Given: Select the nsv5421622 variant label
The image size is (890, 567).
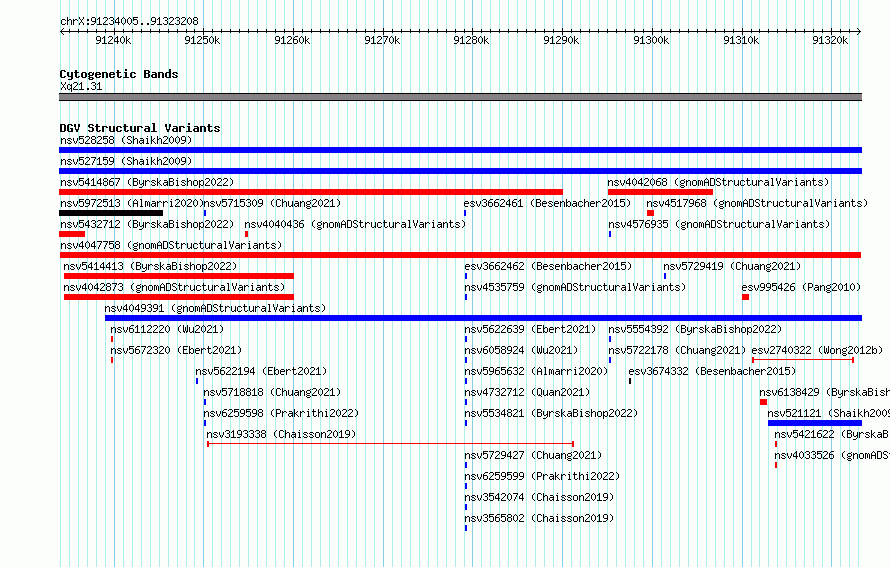Looking at the screenshot, I should coord(832,434).
